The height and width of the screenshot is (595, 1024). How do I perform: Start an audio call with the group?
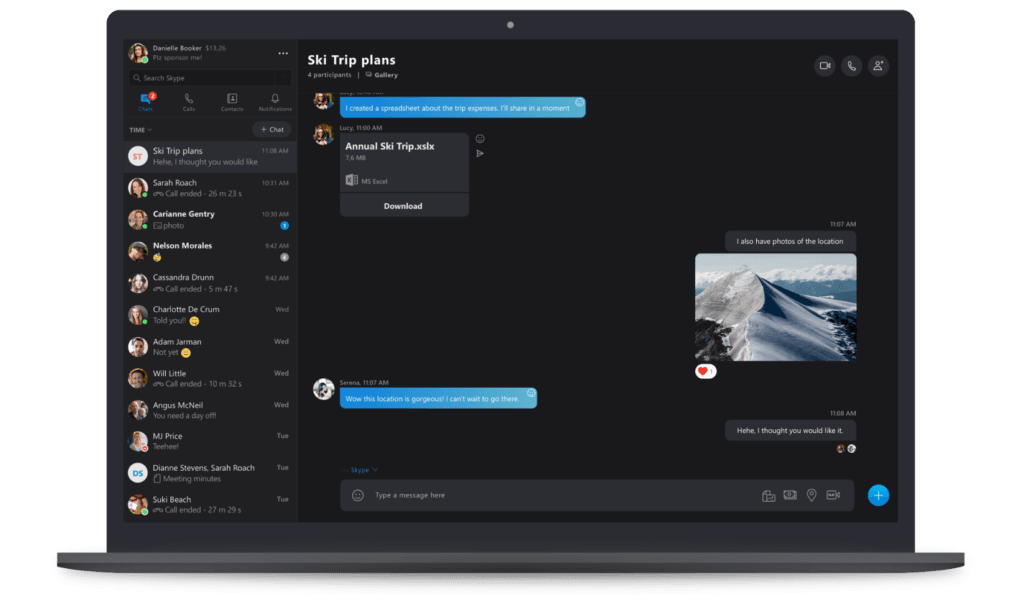point(852,66)
